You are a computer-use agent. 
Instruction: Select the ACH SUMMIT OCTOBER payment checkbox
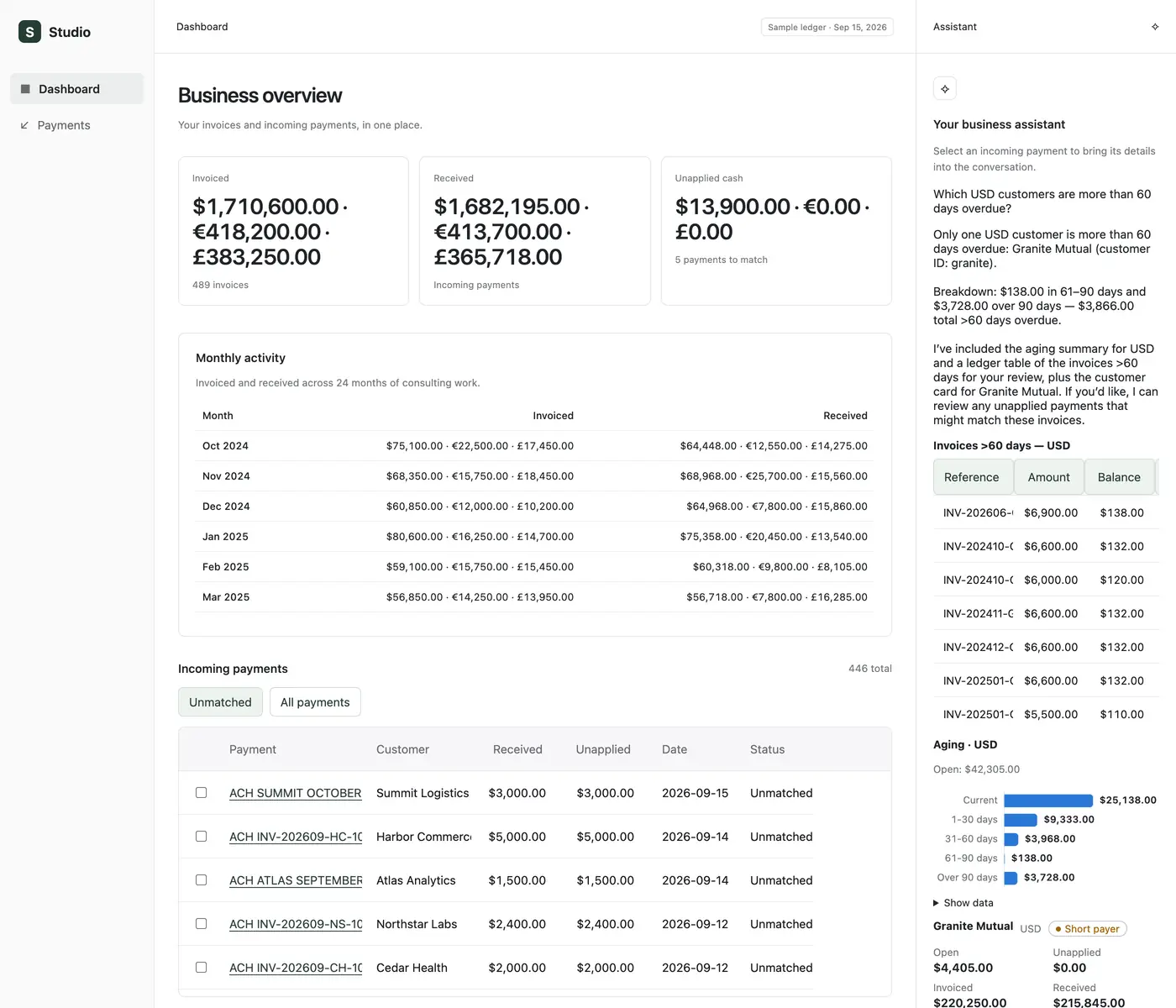point(201,792)
